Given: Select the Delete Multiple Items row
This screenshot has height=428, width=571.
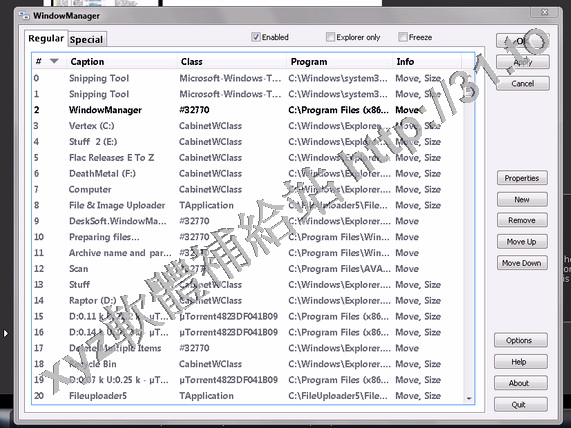Looking at the screenshot, I should pyautogui.click(x=248, y=348).
